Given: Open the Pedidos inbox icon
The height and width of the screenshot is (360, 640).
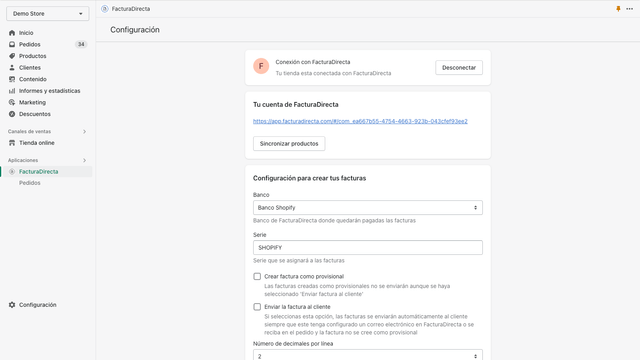Looking at the screenshot, I should 12,44.
